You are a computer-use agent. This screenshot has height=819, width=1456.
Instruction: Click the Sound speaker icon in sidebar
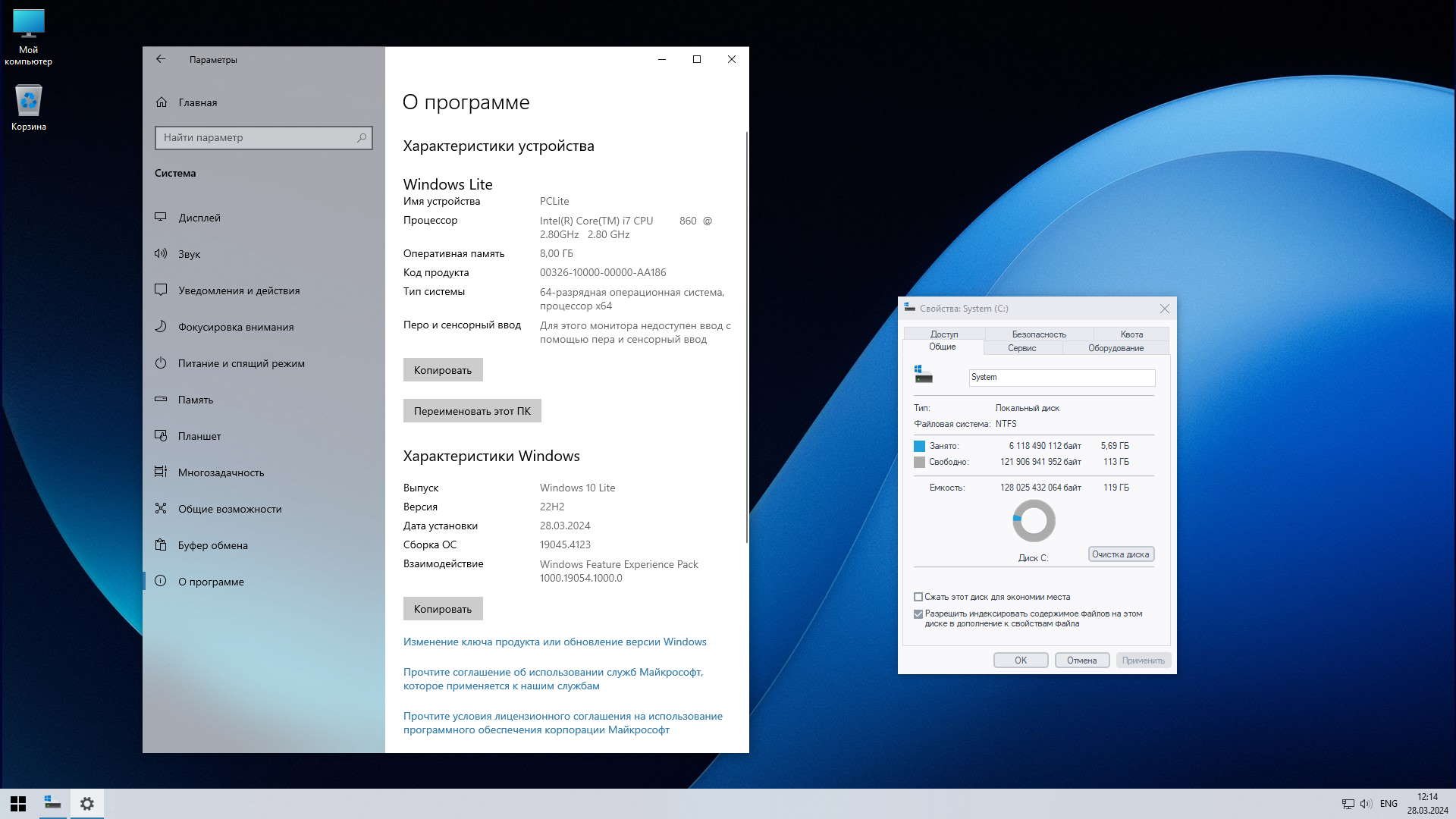161,254
